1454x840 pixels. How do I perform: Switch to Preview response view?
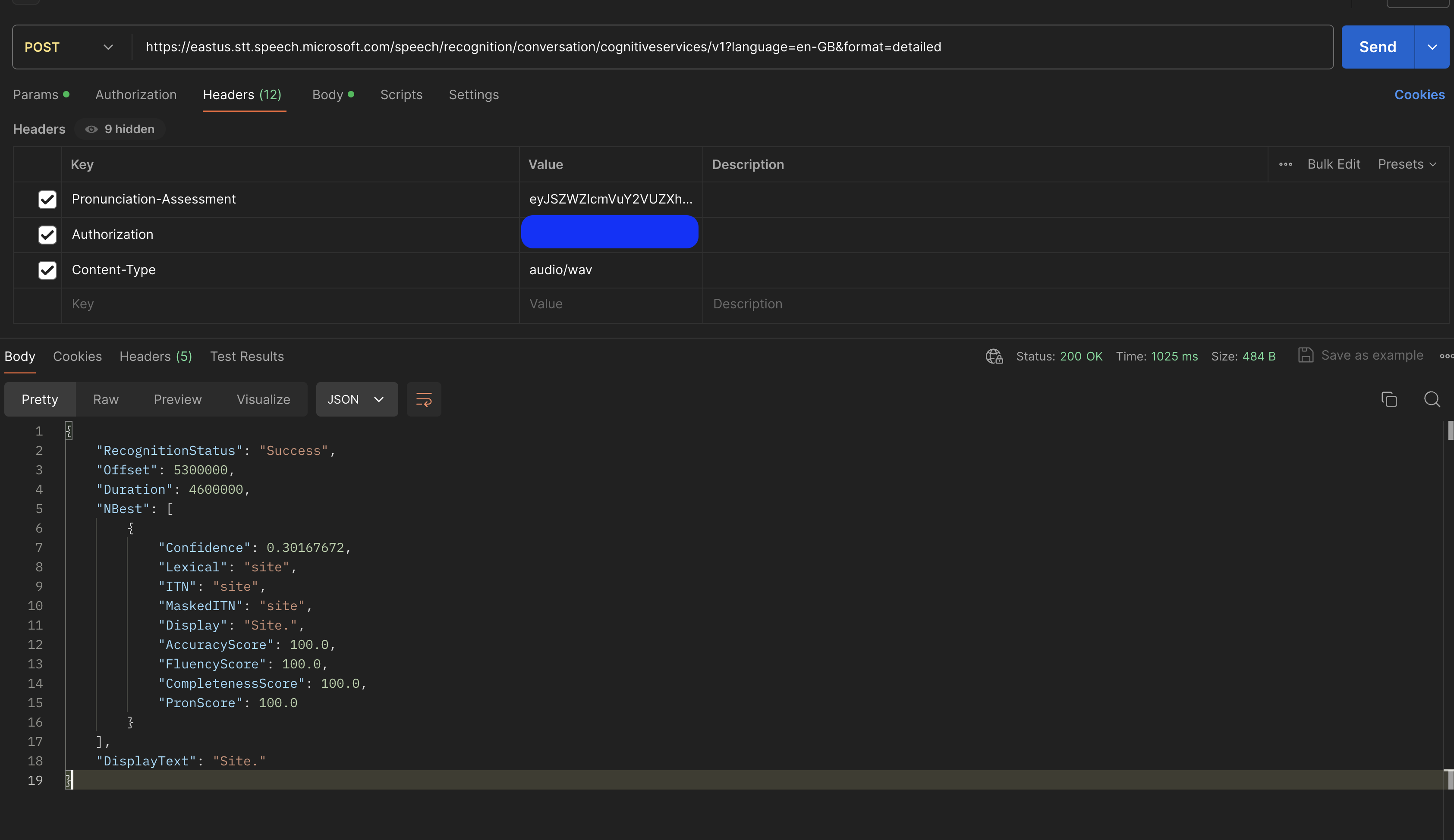click(178, 400)
